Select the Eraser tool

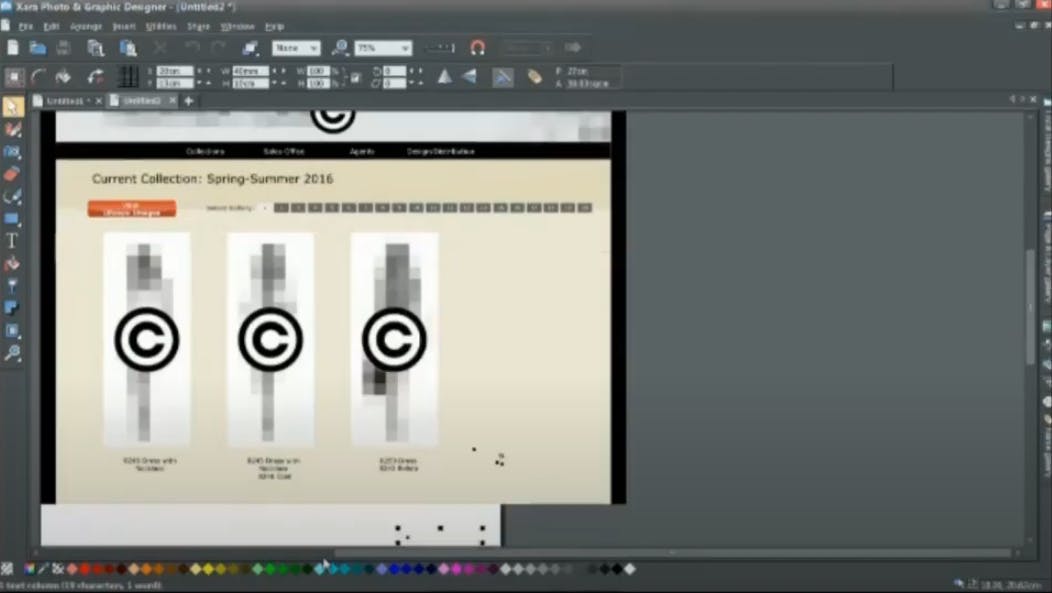[x=12, y=175]
